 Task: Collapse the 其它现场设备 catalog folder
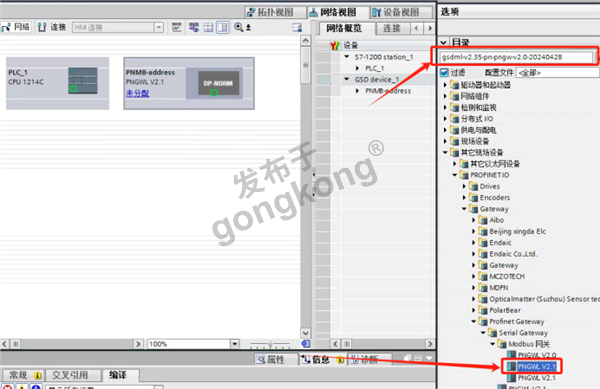[x=445, y=152]
